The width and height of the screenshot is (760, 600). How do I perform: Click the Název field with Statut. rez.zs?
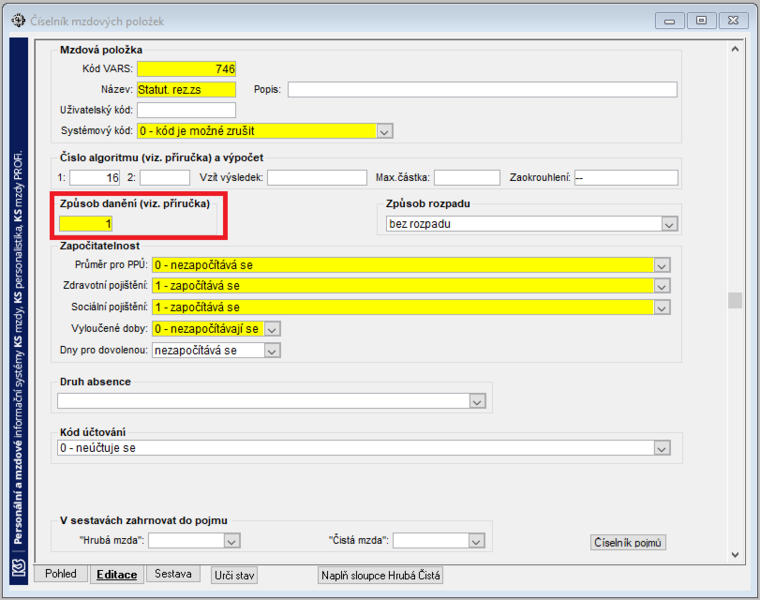[187, 90]
